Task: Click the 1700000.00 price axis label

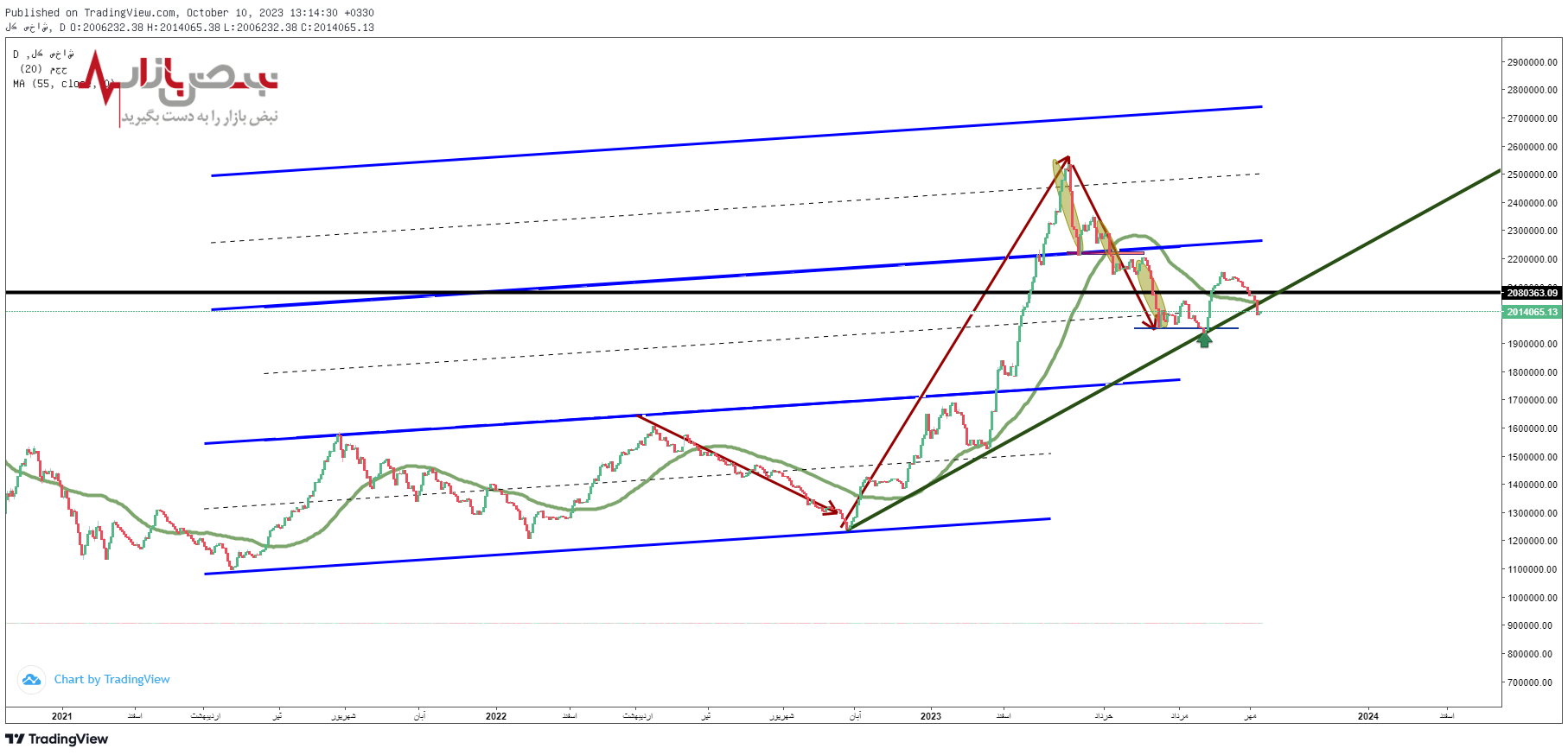Action: (1533, 400)
